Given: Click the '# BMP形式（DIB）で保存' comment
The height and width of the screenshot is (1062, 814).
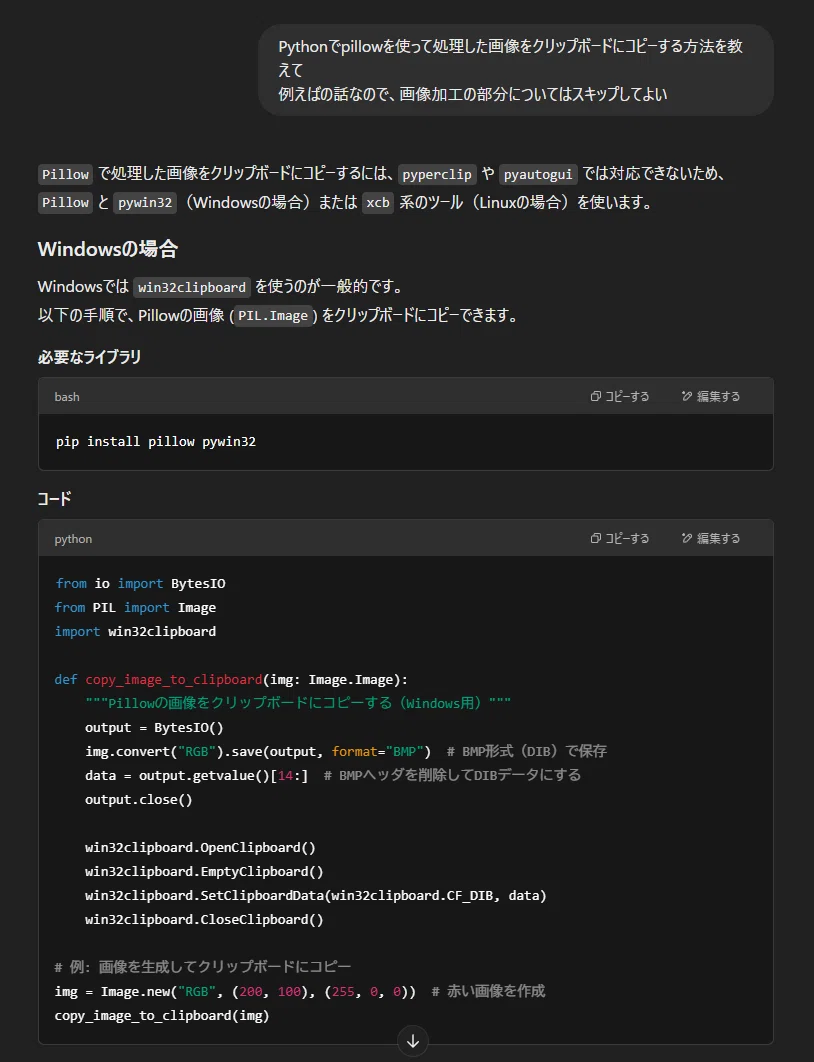Looking at the screenshot, I should click(526, 751).
